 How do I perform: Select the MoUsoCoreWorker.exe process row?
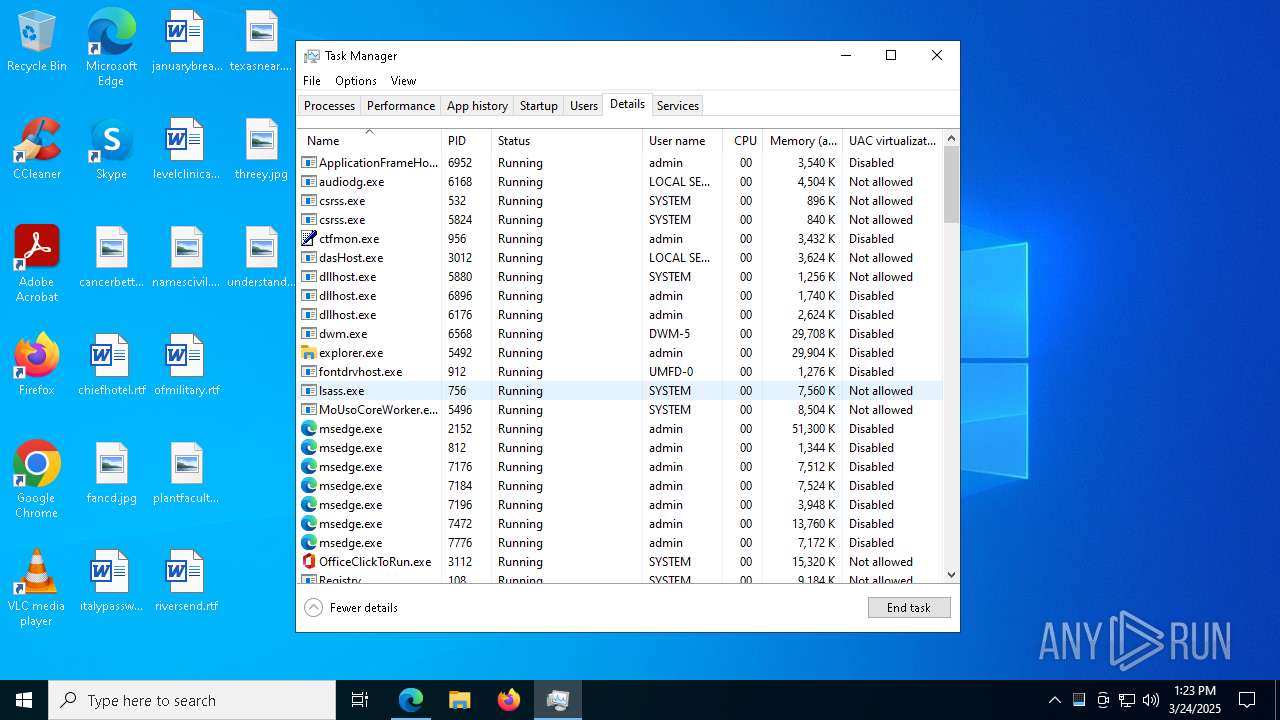click(620, 410)
